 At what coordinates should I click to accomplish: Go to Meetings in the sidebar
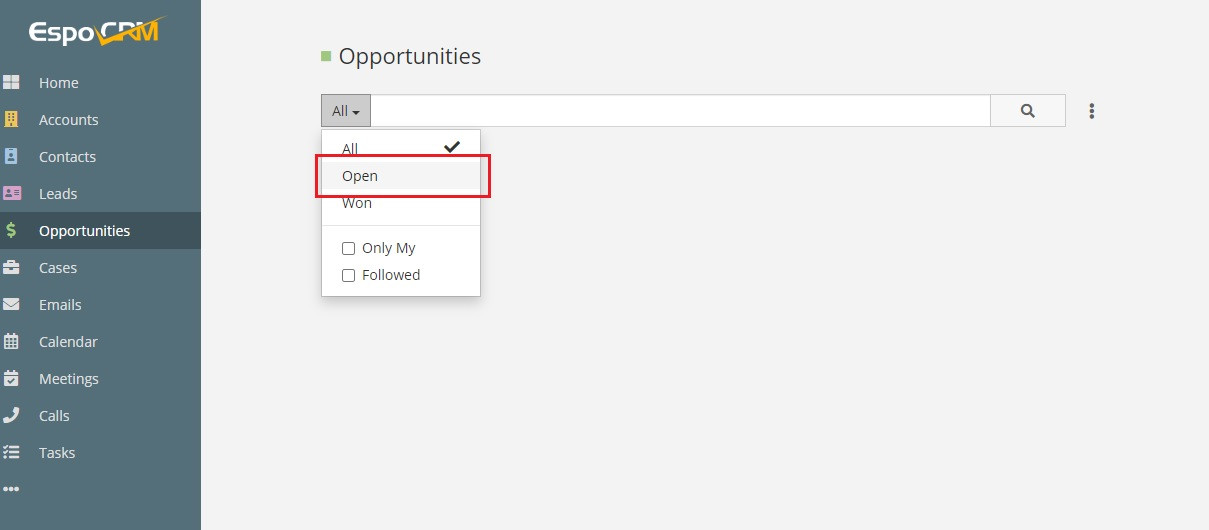tap(68, 379)
